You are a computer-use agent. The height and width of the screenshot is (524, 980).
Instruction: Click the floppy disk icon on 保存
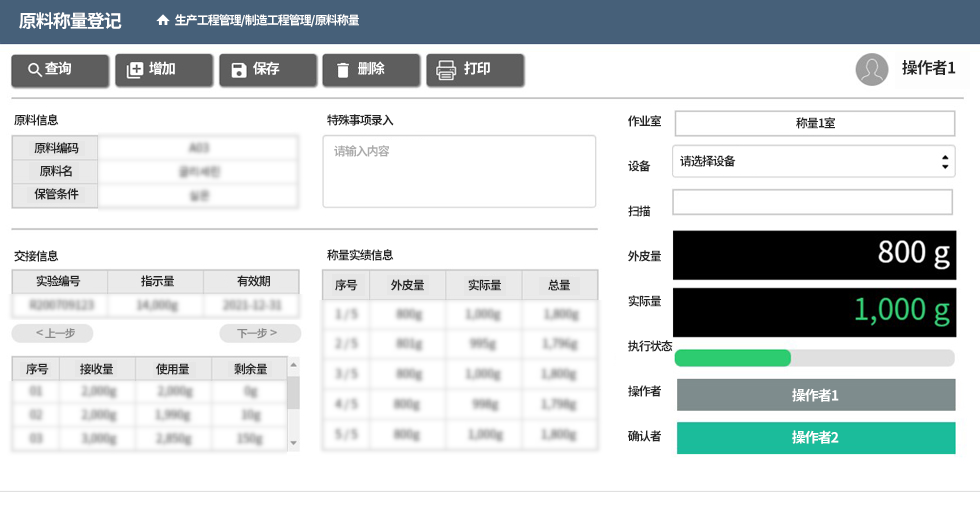click(x=239, y=70)
